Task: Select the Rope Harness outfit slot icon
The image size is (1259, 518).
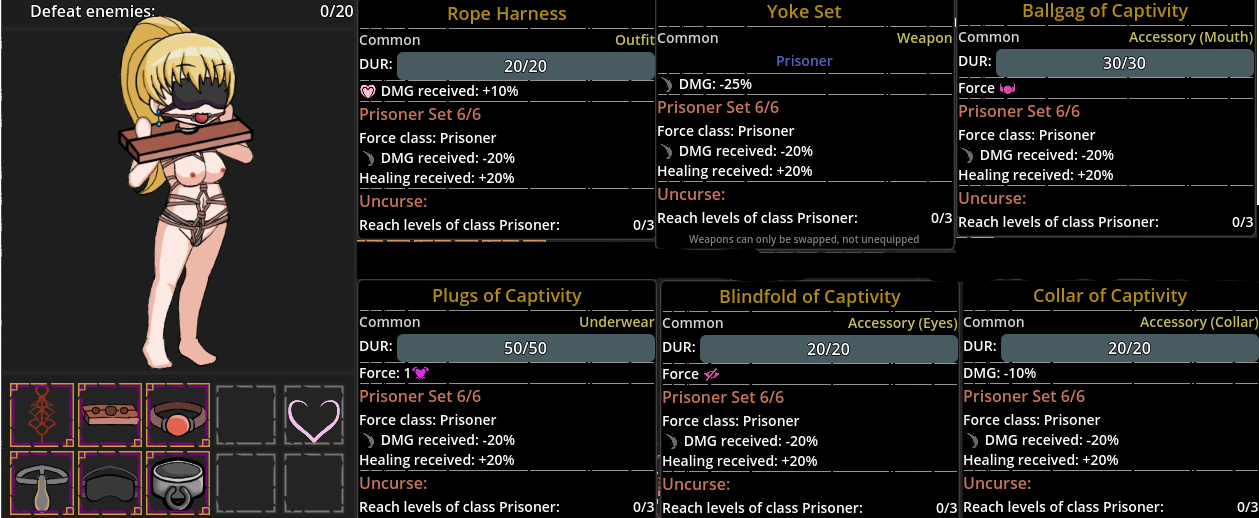Action: click(x=42, y=414)
